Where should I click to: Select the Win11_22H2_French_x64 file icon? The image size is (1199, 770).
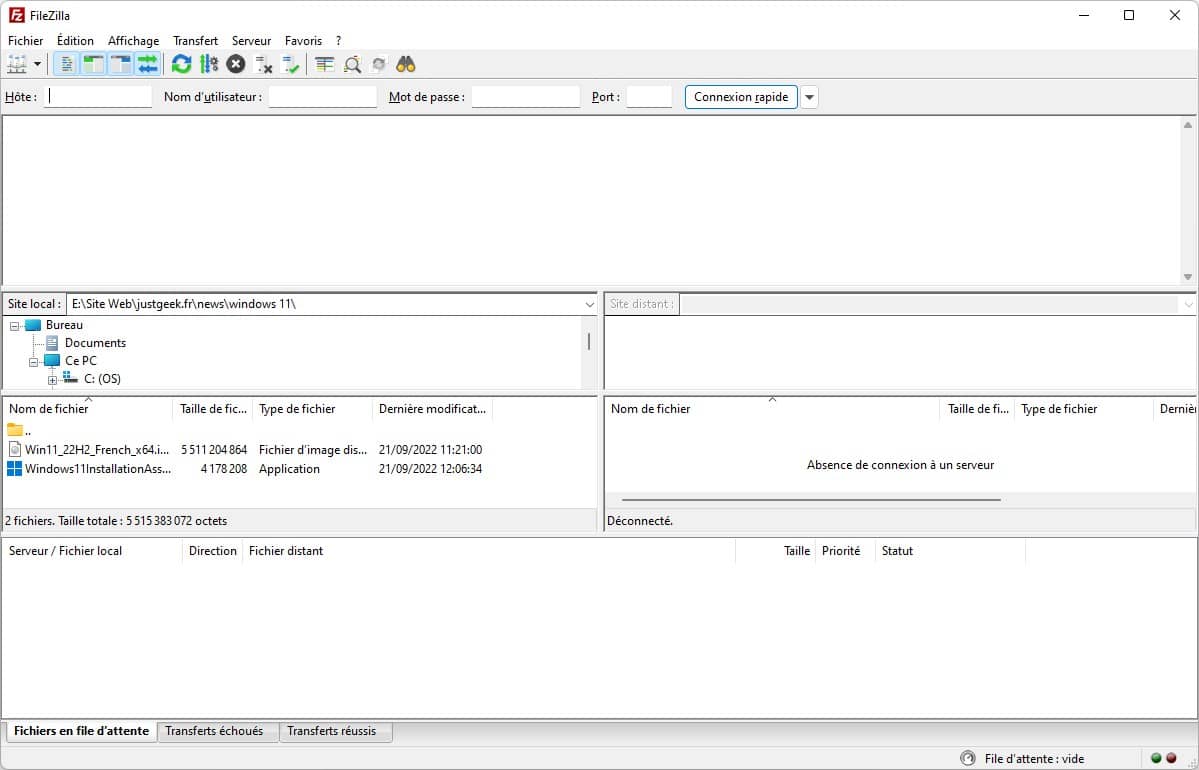pos(15,450)
